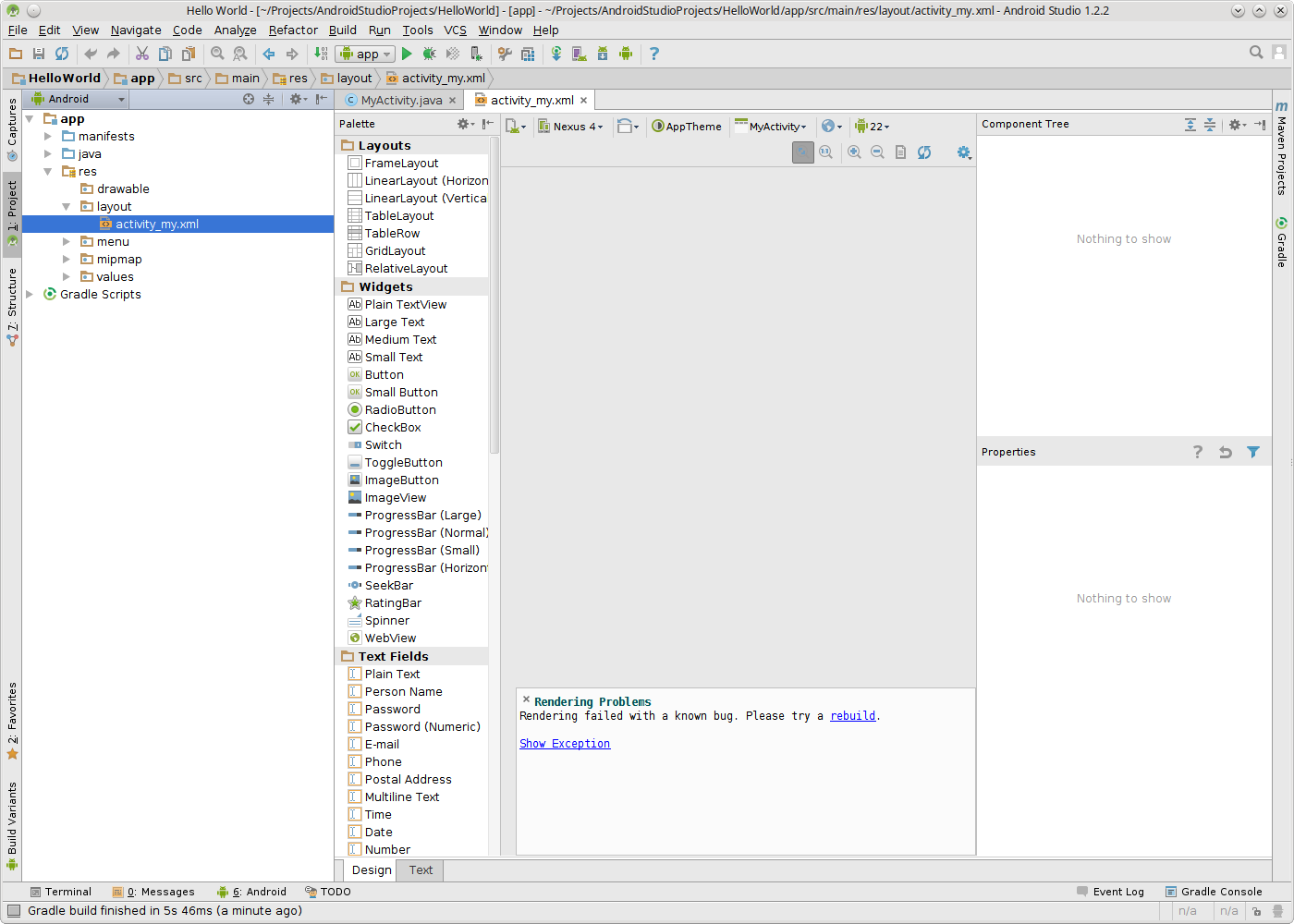Image resolution: width=1294 pixels, height=924 pixels.
Task: Toggle the Build Variants tool window
Action: [x=12, y=826]
